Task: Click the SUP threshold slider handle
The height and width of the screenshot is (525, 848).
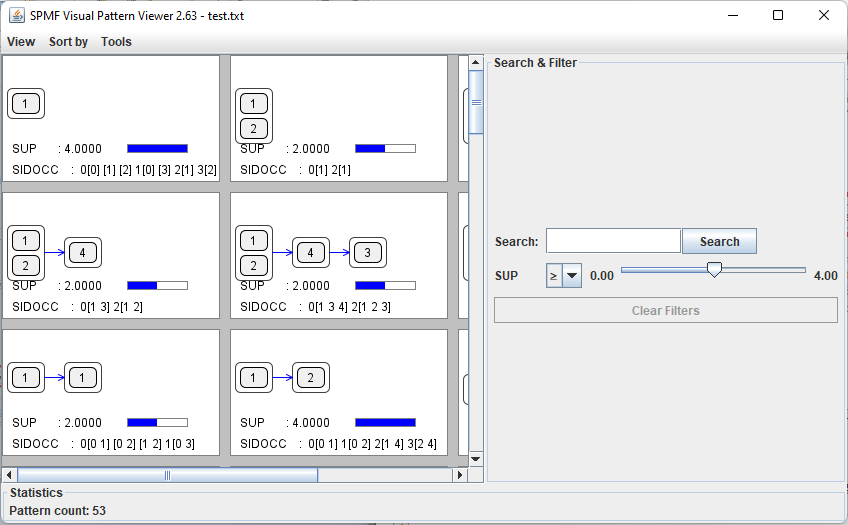Action: pos(714,270)
